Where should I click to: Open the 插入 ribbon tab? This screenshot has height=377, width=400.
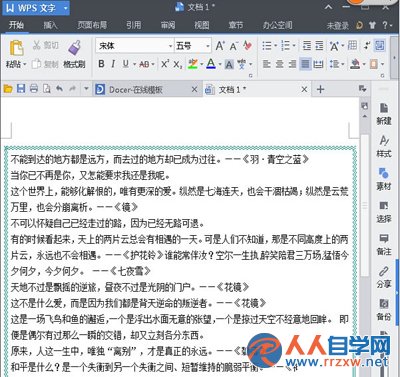tap(50, 25)
